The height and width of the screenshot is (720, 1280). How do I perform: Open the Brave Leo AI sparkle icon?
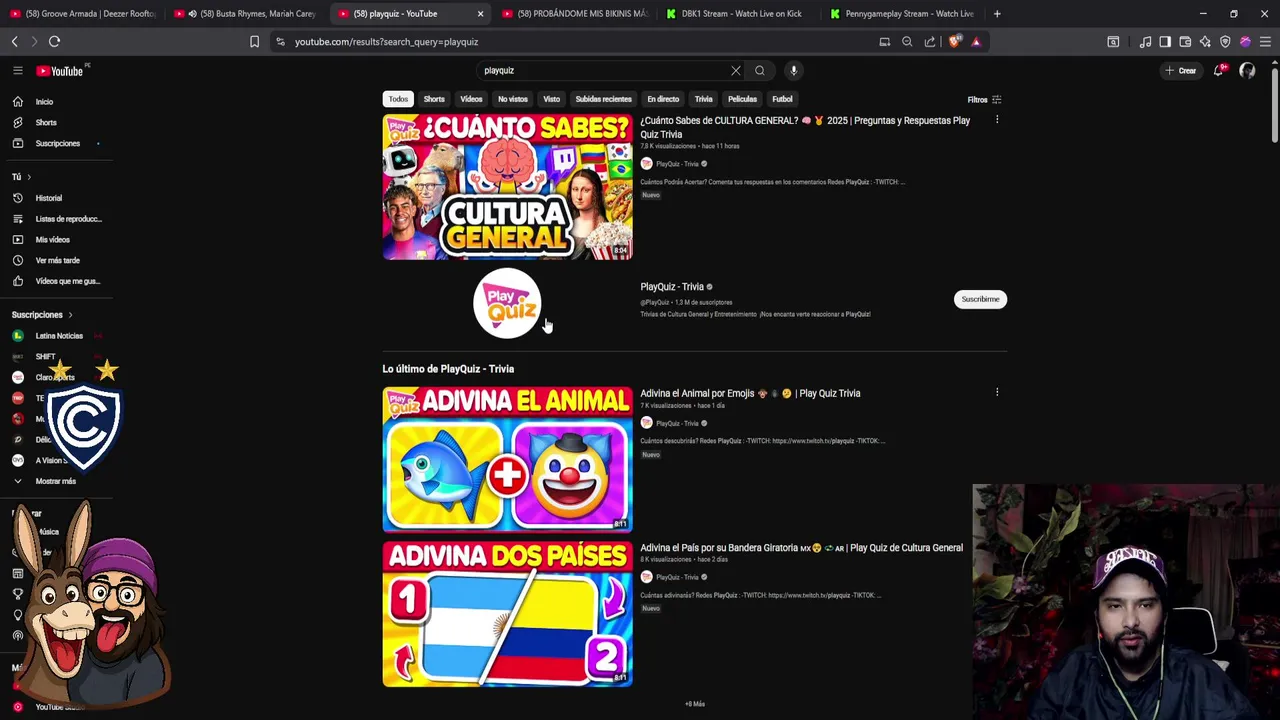[x=1205, y=42]
